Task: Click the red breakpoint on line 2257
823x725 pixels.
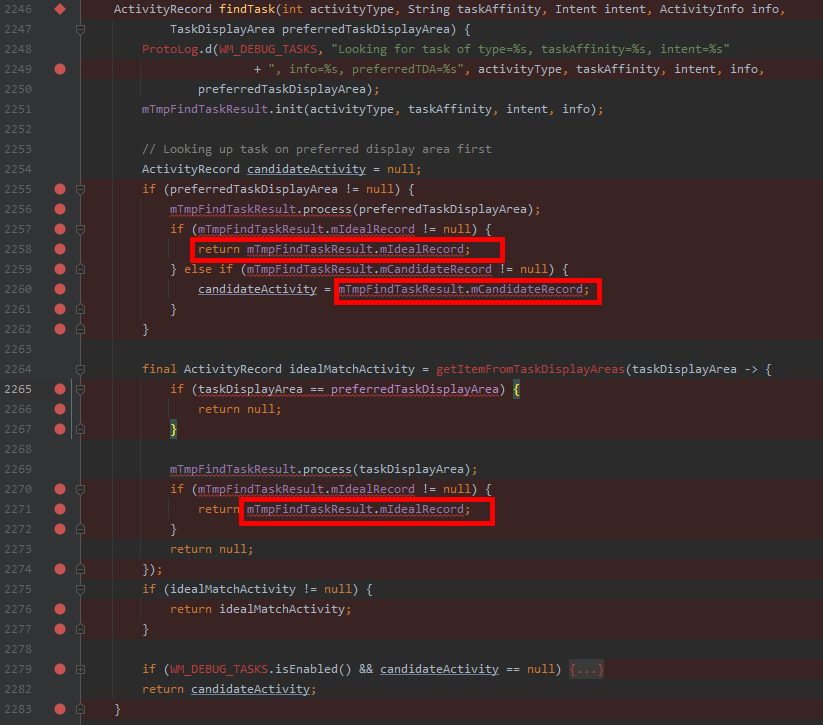Action: click(x=60, y=229)
